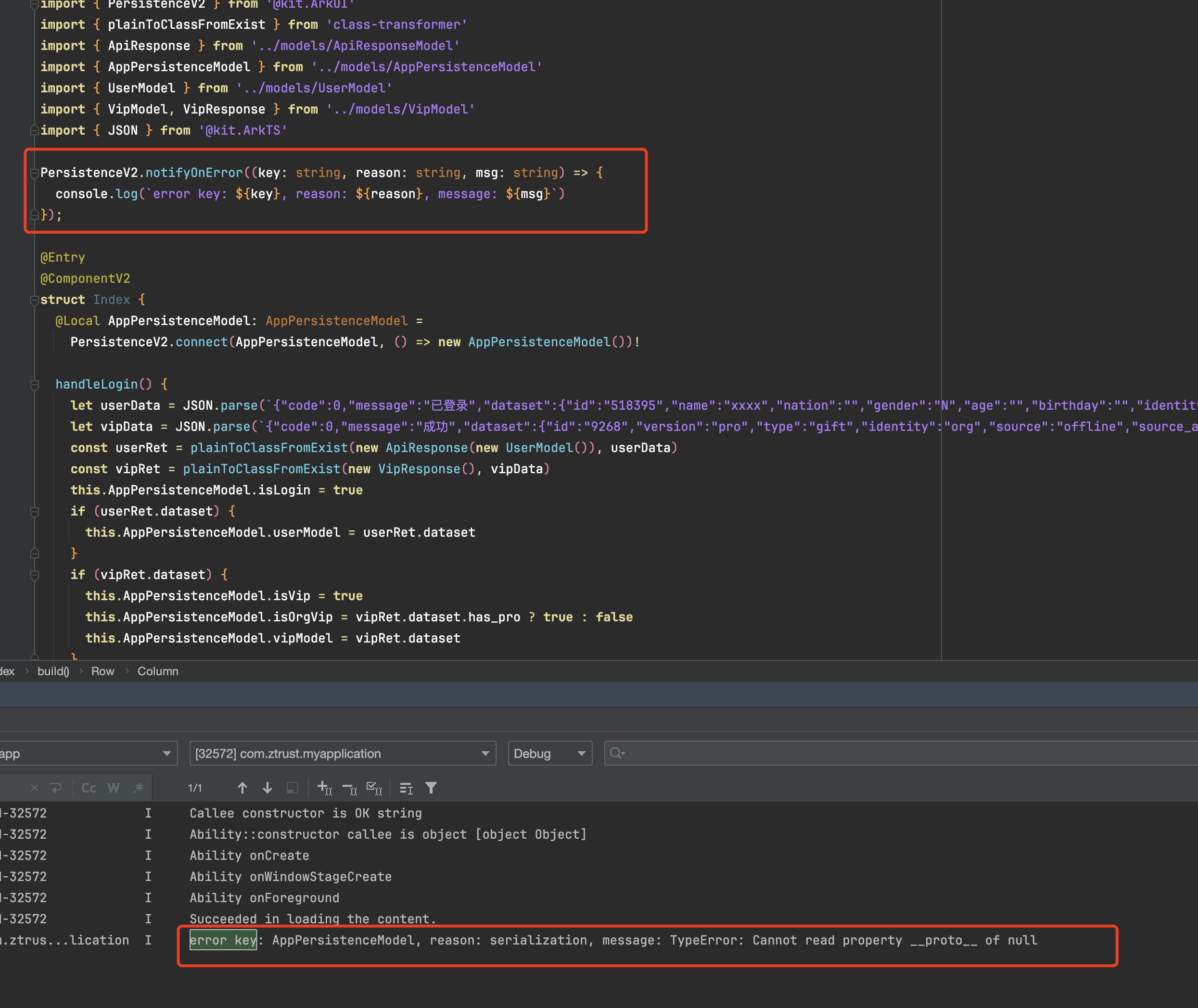Viewport: 1198px width, 1008px height.
Task: Toggle Words (W) option in log search
Action: tap(114, 788)
